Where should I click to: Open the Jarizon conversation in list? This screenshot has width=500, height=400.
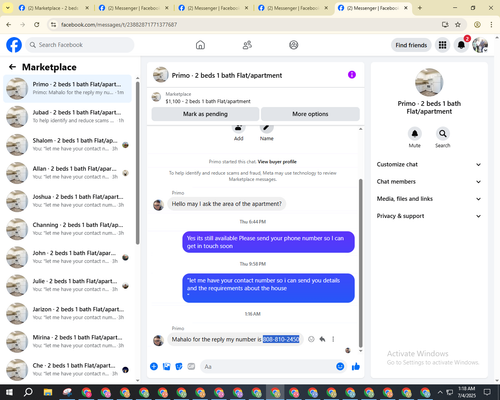point(68,313)
